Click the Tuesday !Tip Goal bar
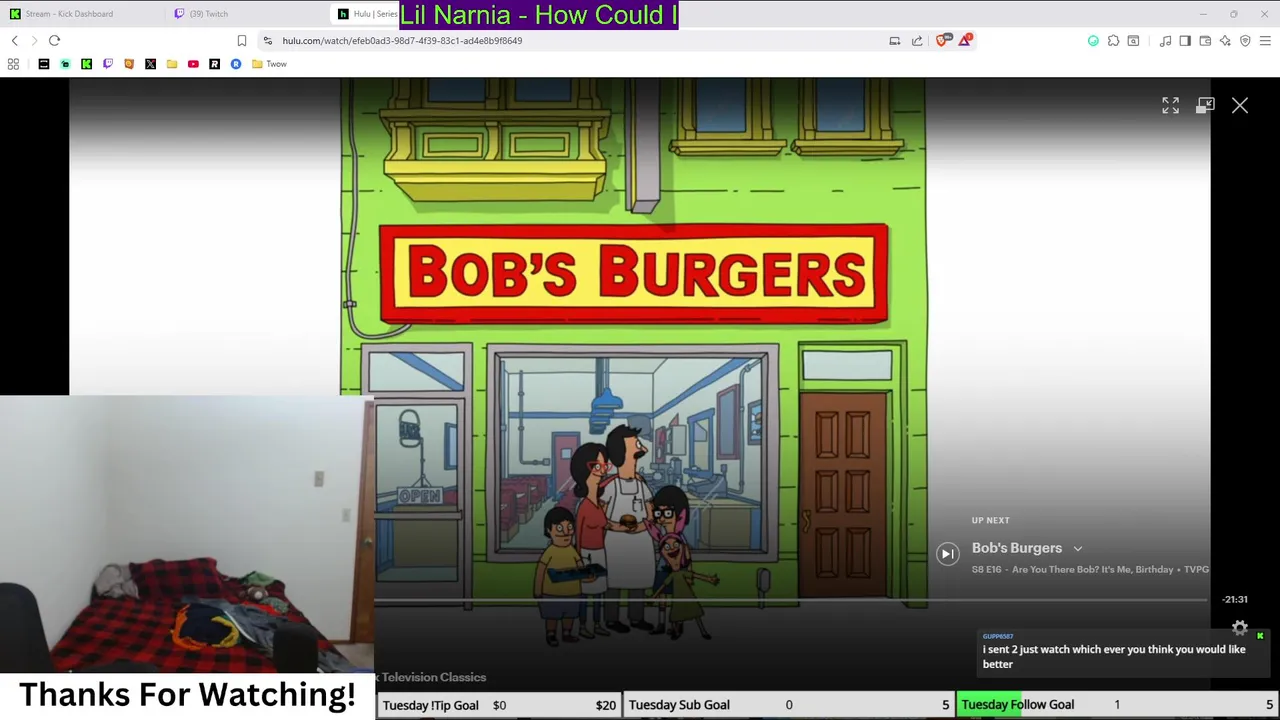 tap(499, 705)
